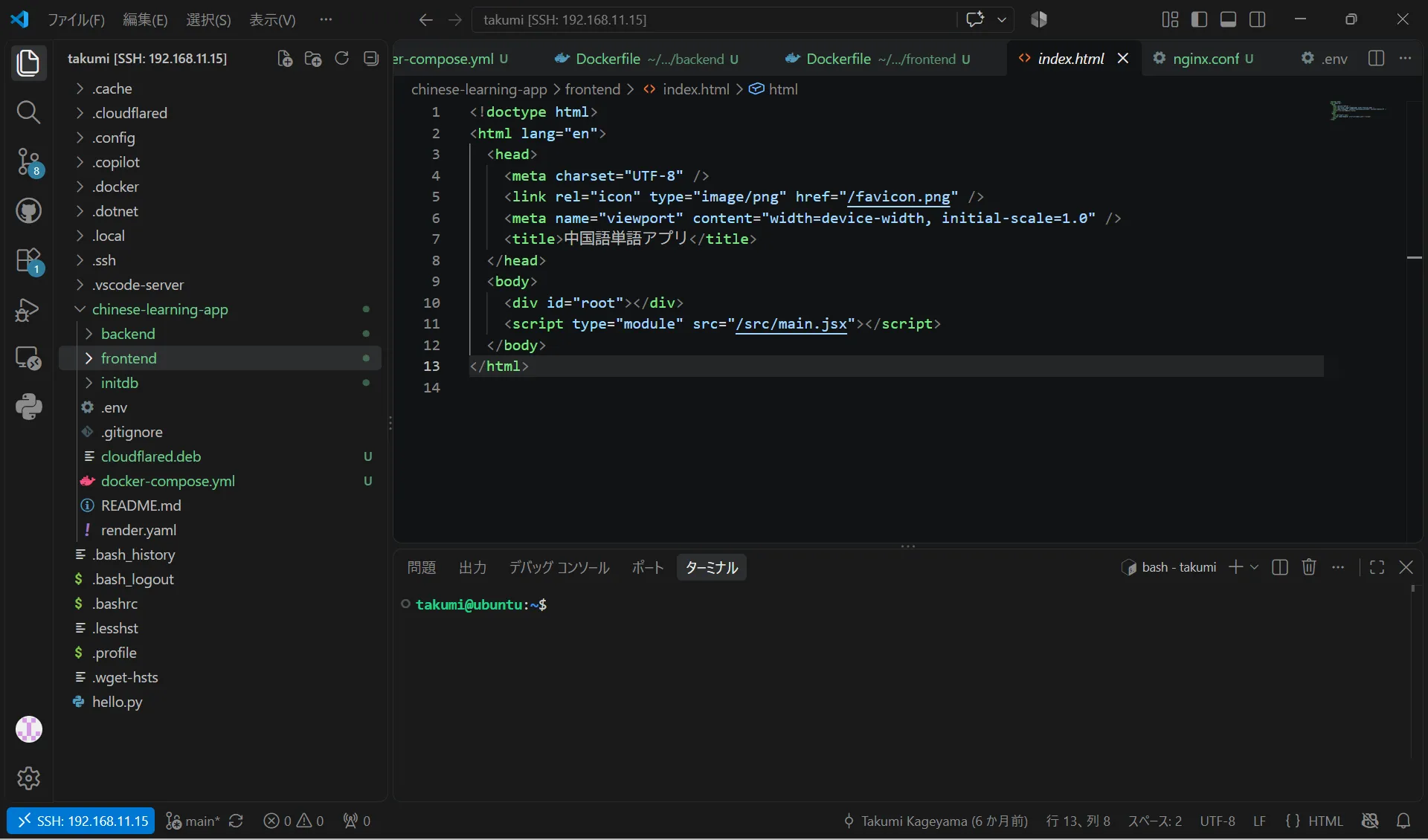Screen dimensions: 1428x840
Task: Open the ファイル(F) menu
Action: pyautogui.click(x=77, y=20)
